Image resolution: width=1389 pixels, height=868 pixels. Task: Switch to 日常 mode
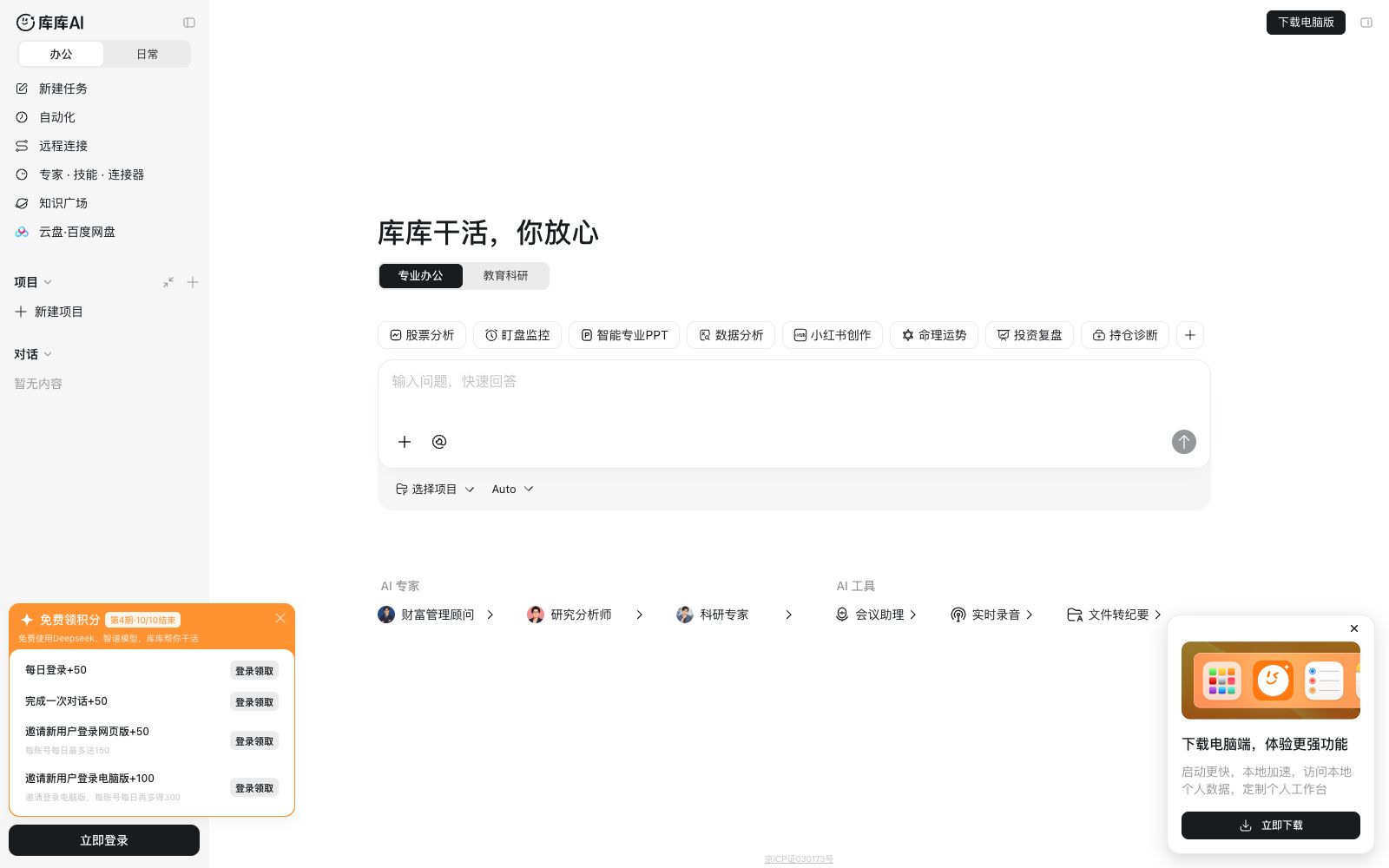148,54
